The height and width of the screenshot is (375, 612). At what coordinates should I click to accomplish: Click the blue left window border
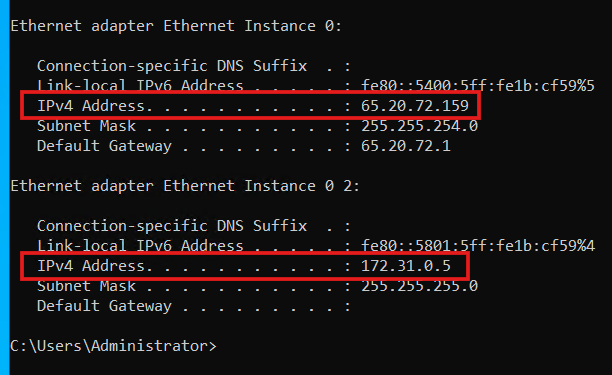click(x=4, y=187)
